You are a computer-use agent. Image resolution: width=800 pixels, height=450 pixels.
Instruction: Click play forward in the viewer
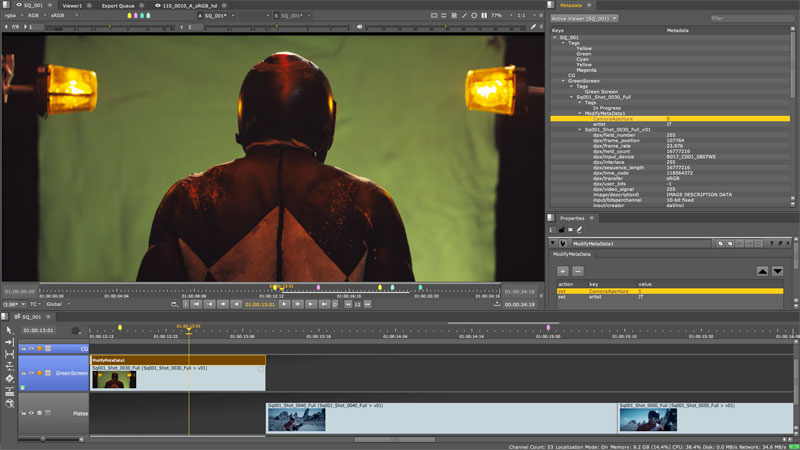point(284,304)
